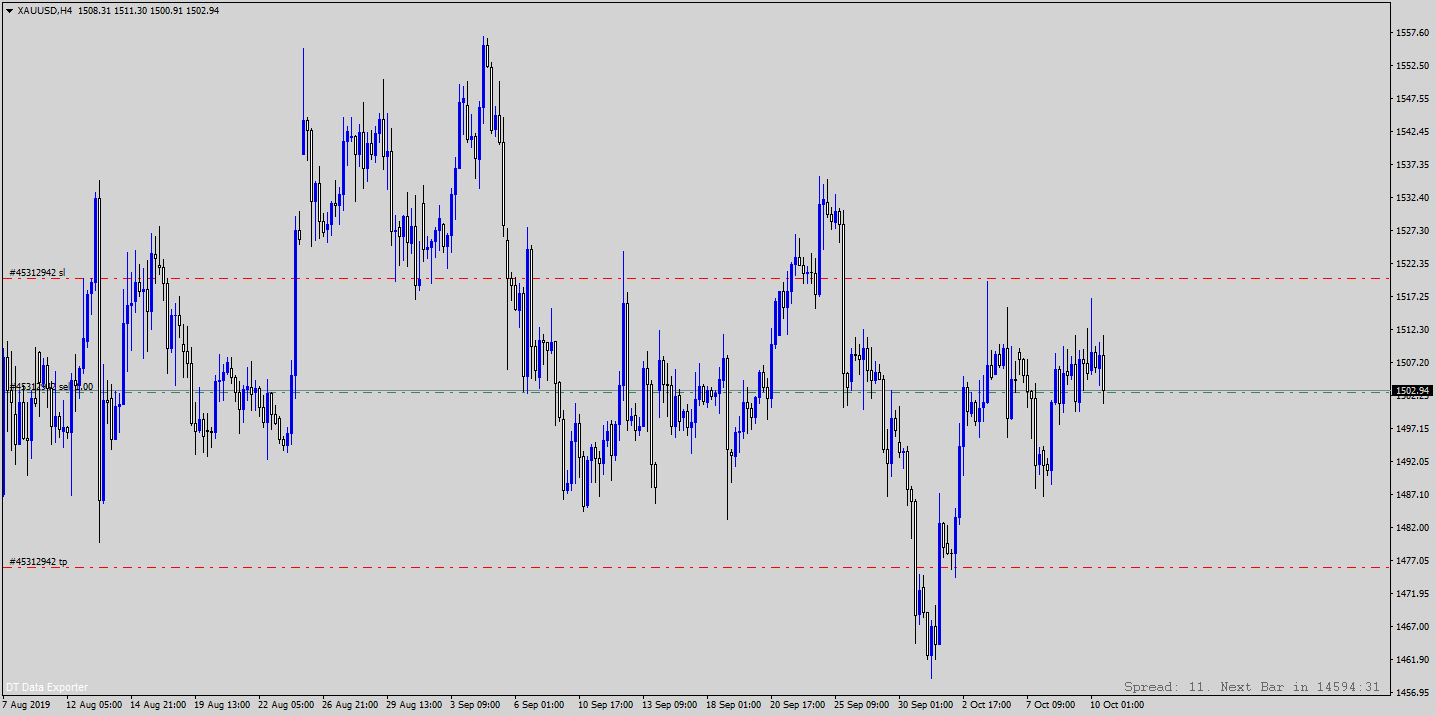
Task: Click the 'DT Data Exporter' indicator label
Action: pos(47,687)
